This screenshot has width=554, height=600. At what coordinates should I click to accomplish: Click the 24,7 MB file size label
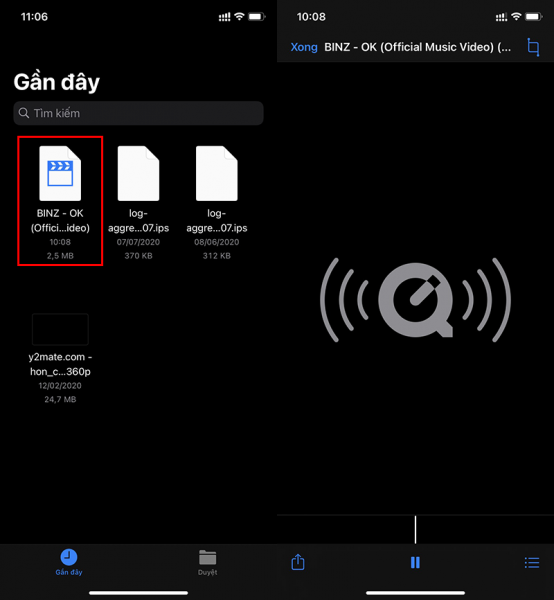click(x=60, y=399)
